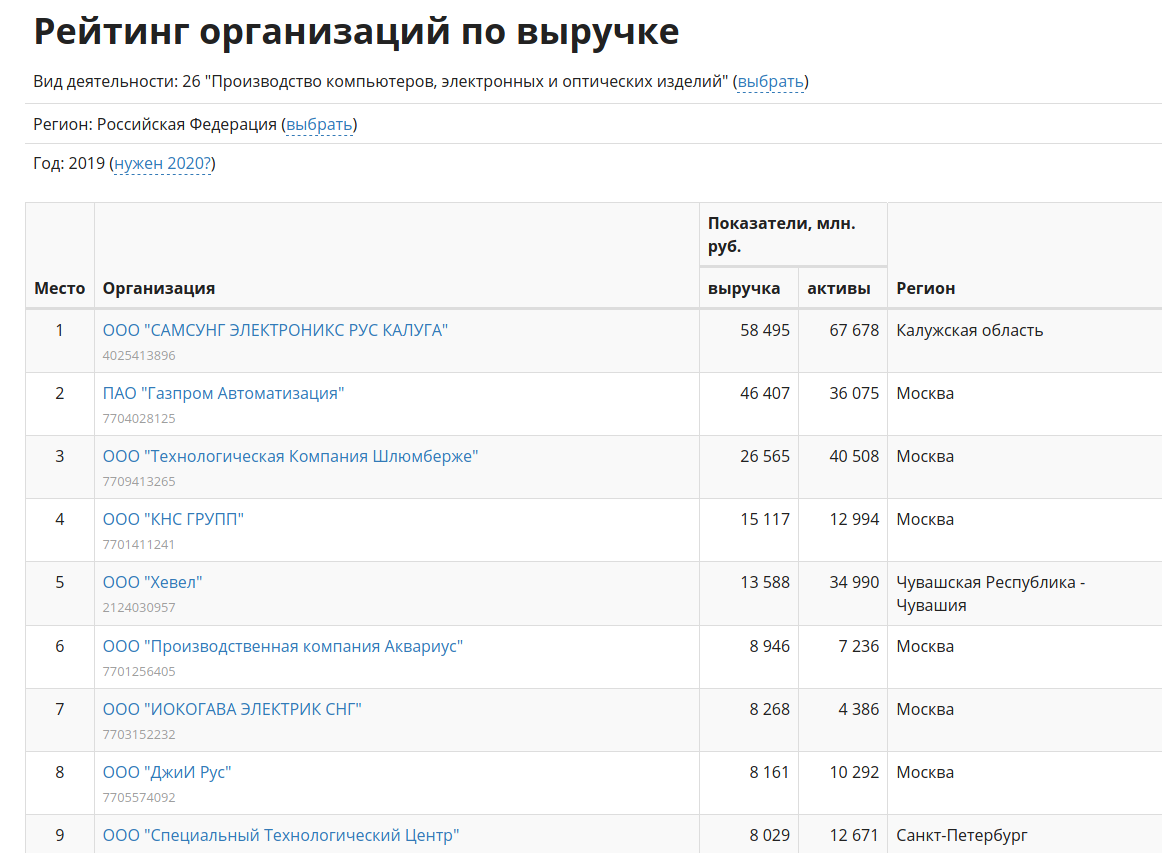This screenshot has height=853, width=1162.
Task: Open ООО "ИОКОГАВА ЭЛЕКТРИК СНГ" link
Action: coord(232,709)
